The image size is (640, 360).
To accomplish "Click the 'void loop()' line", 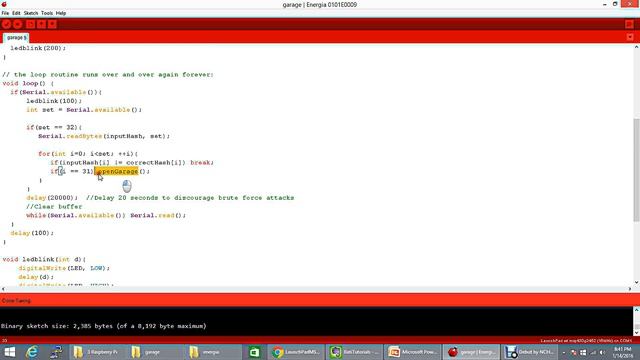I will 28,83.
